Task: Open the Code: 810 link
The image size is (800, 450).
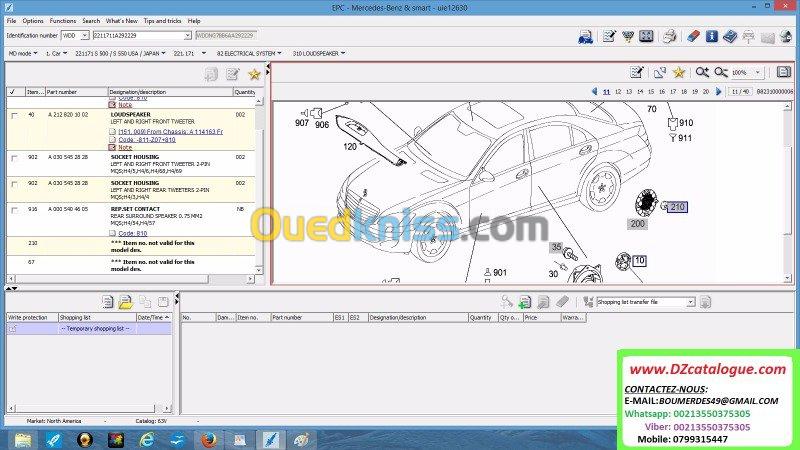Action: click(133, 233)
